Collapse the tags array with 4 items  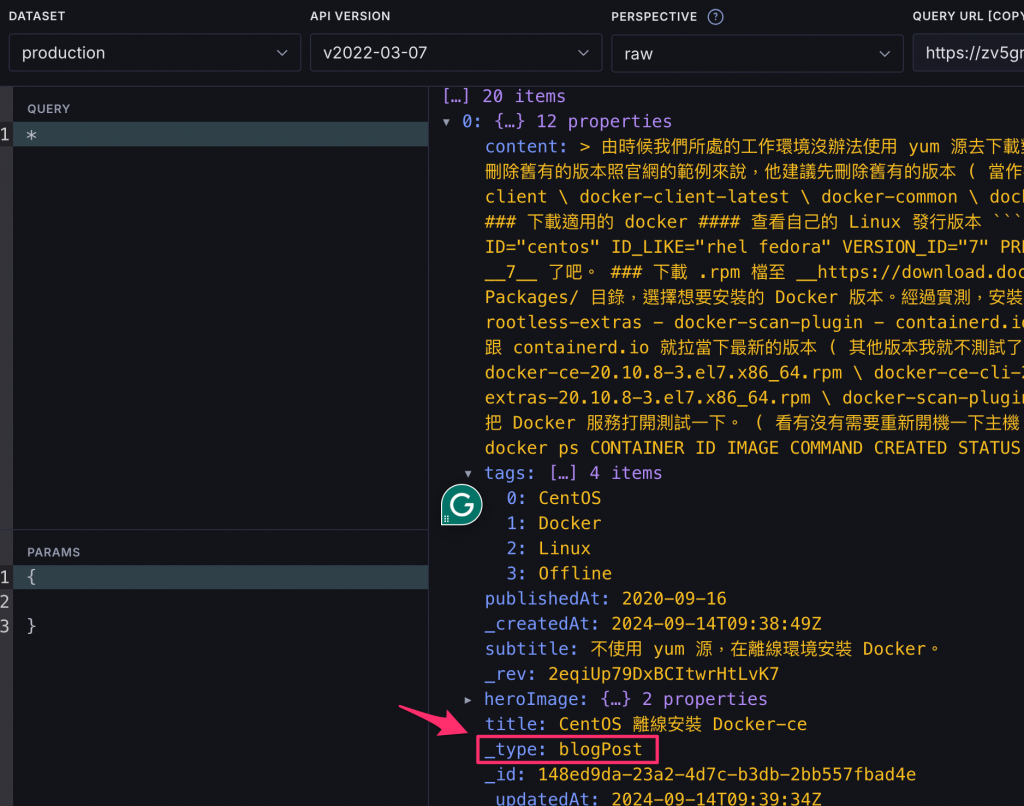(x=468, y=474)
